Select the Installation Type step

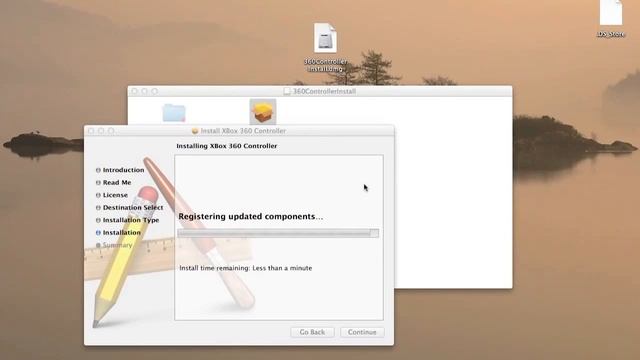coord(131,220)
